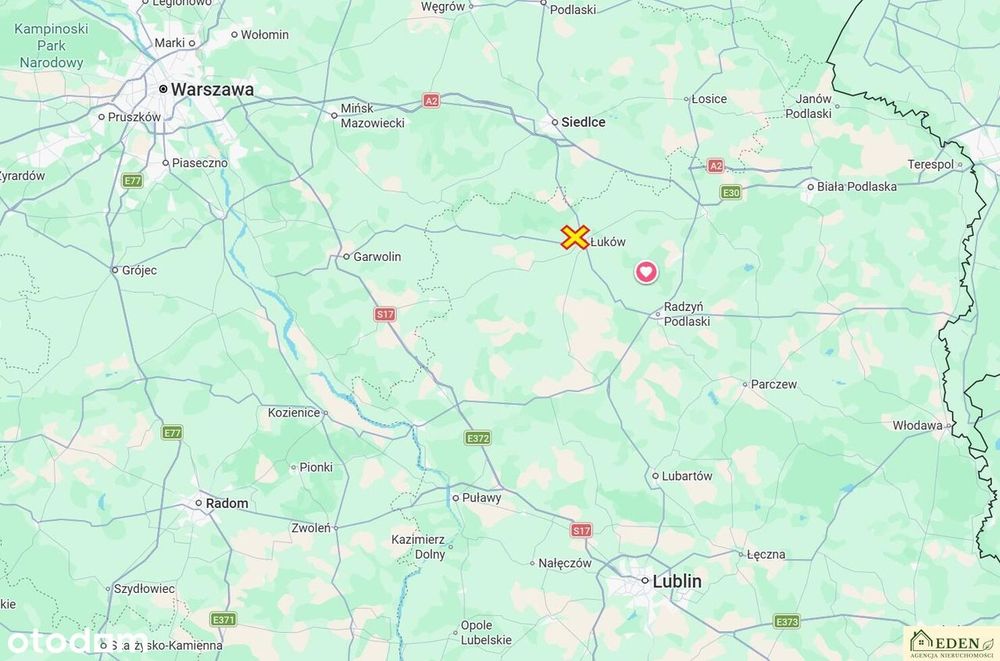Click the S17 road badge near Garwolin

pyautogui.click(x=385, y=314)
